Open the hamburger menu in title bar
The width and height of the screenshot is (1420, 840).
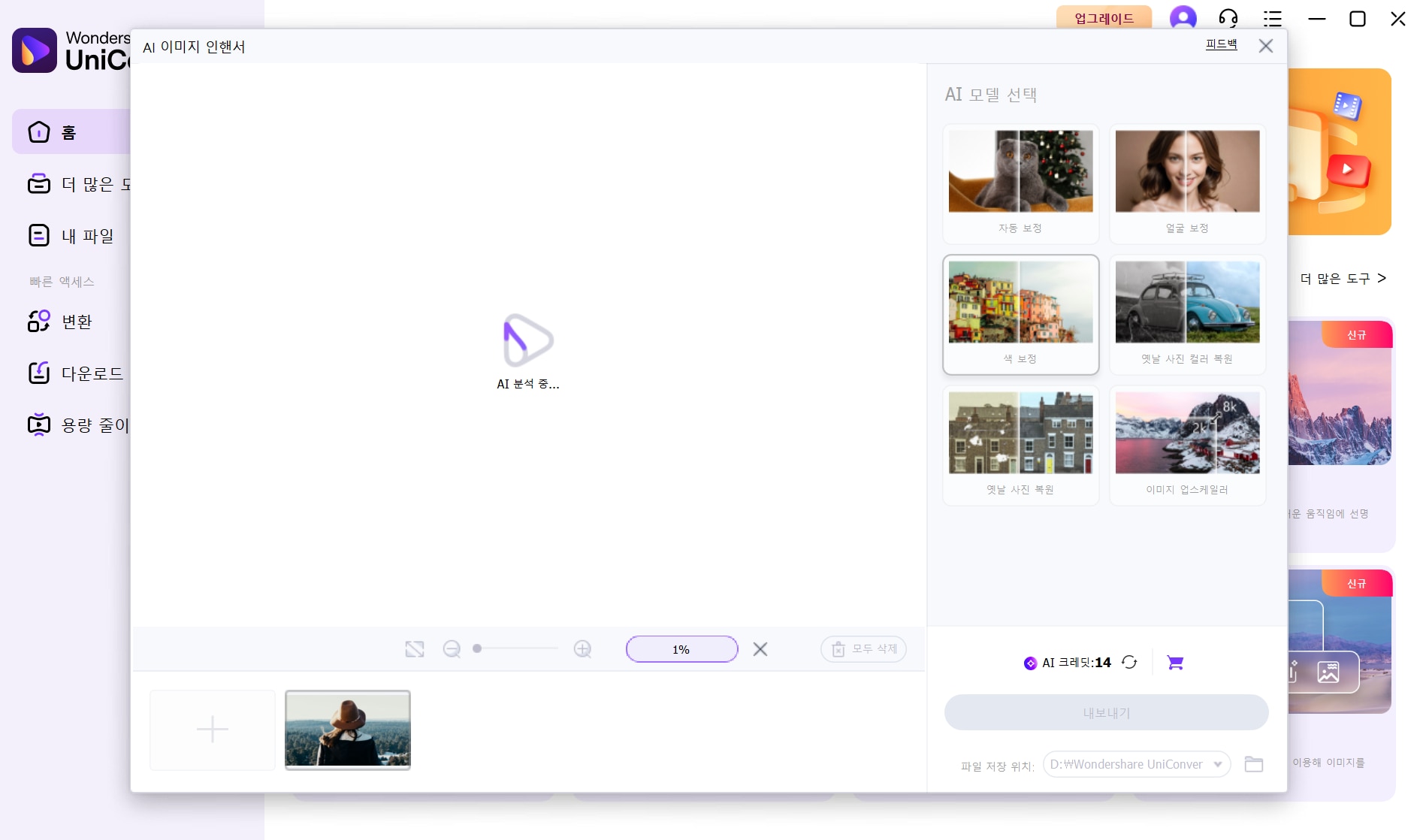point(1273,18)
